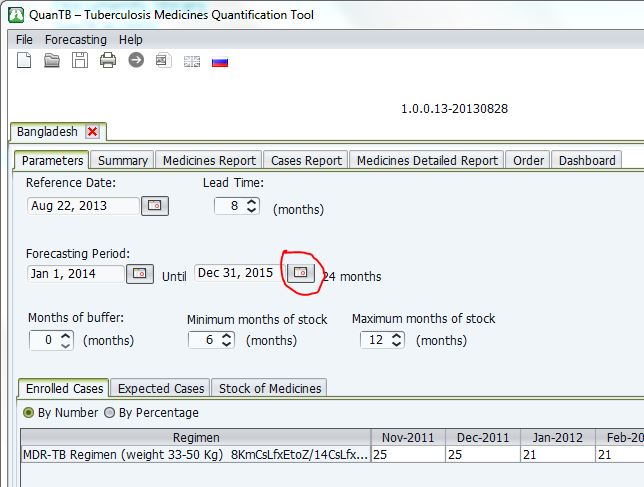Switch to the Summary tab

122,160
